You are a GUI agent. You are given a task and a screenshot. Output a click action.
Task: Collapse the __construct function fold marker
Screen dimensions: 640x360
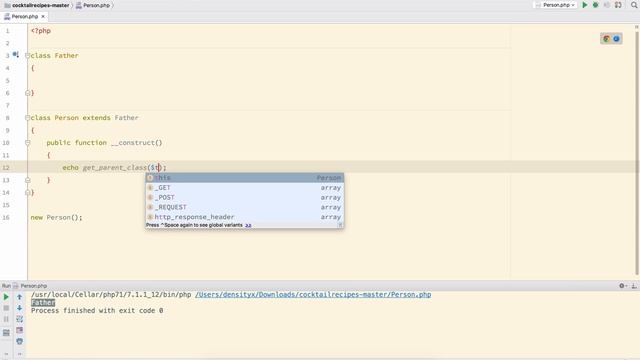click(x=27, y=143)
